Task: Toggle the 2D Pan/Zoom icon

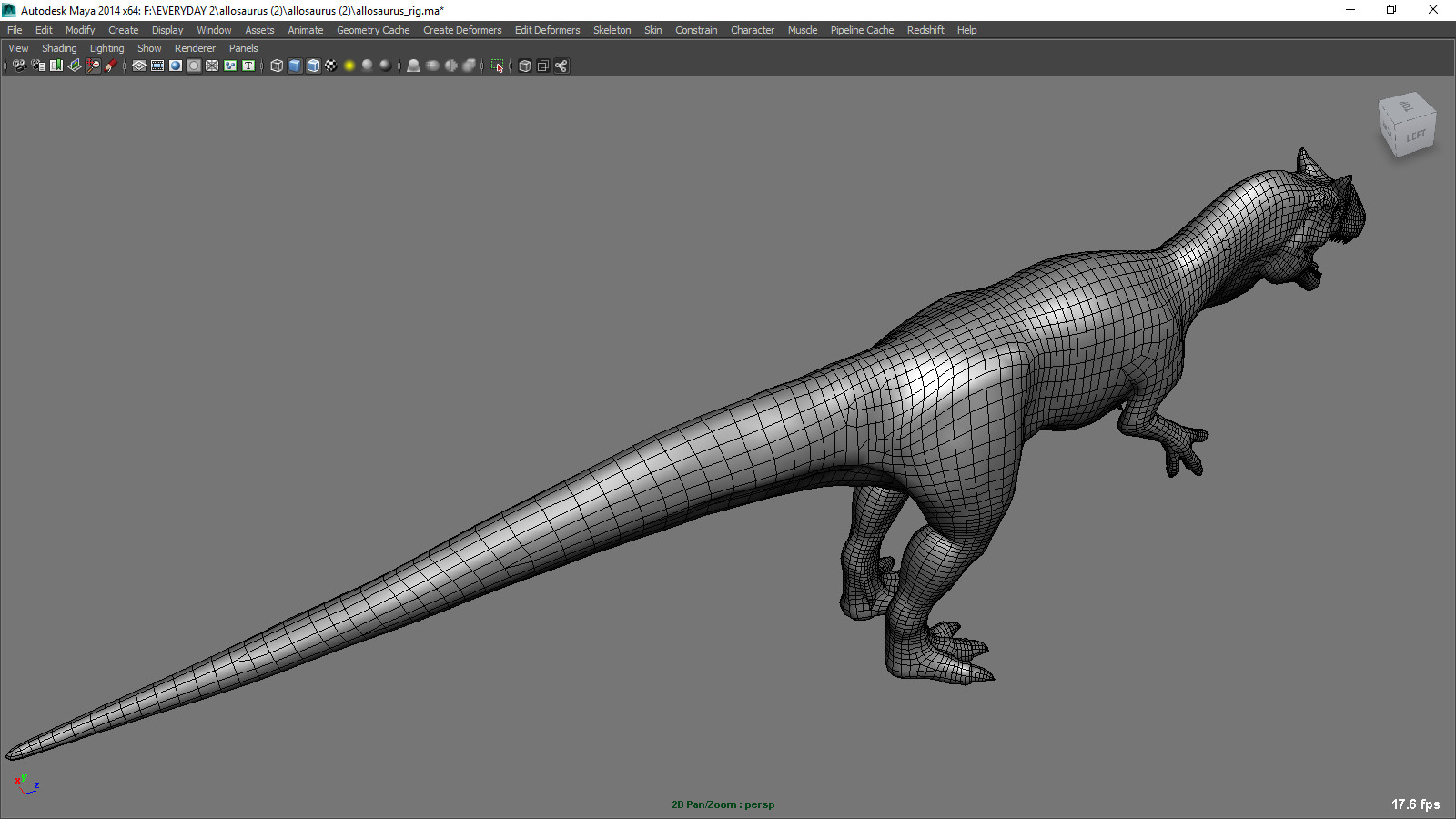Action: pyautogui.click(x=93, y=66)
